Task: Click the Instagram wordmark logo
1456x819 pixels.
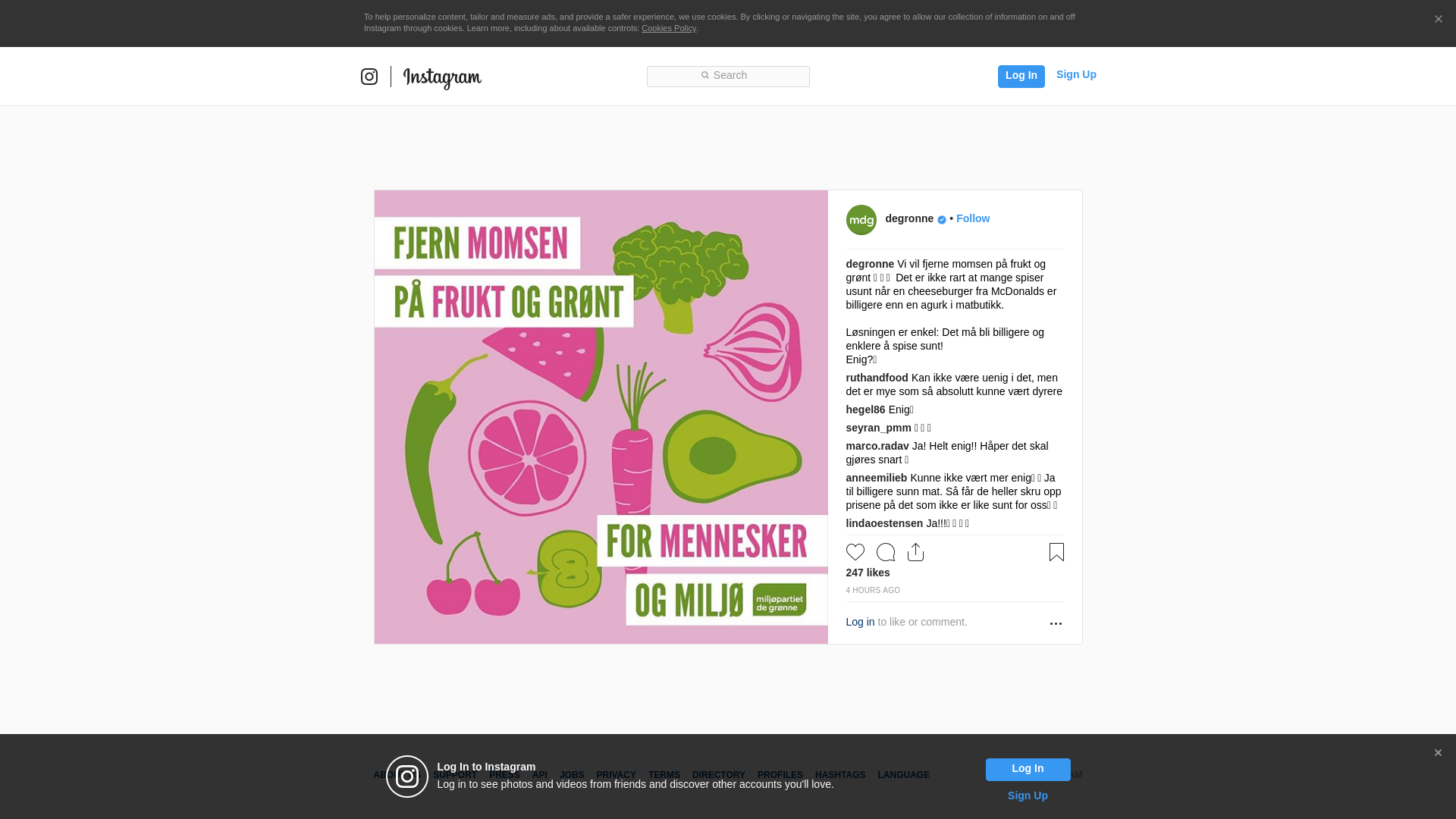Action: [x=442, y=78]
